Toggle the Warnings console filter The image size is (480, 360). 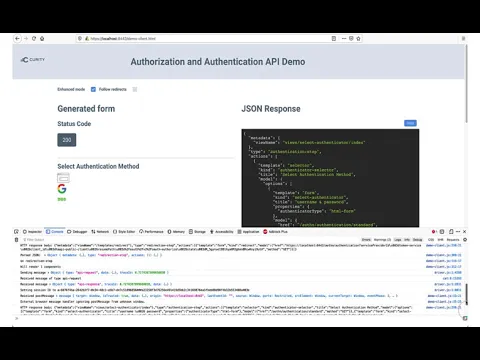(382, 240)
